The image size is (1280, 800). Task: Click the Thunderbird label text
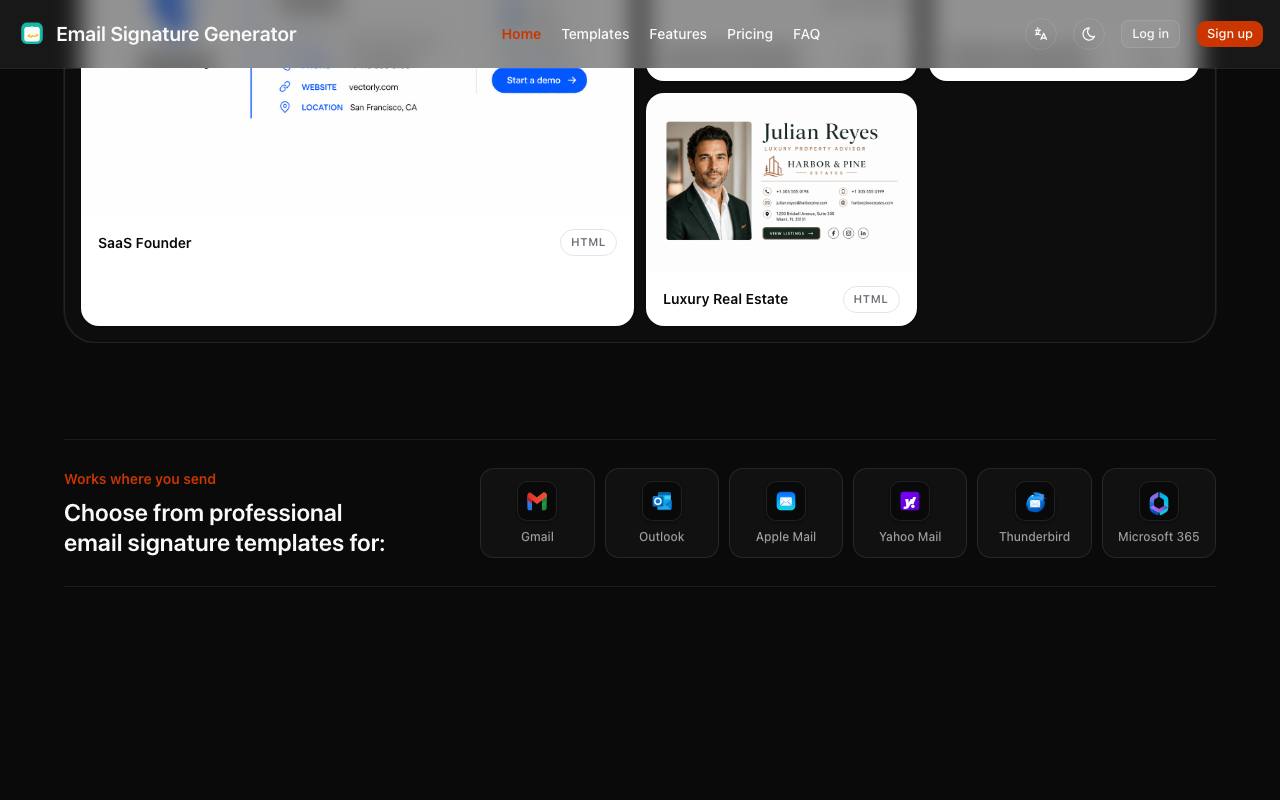(1035, 537)
